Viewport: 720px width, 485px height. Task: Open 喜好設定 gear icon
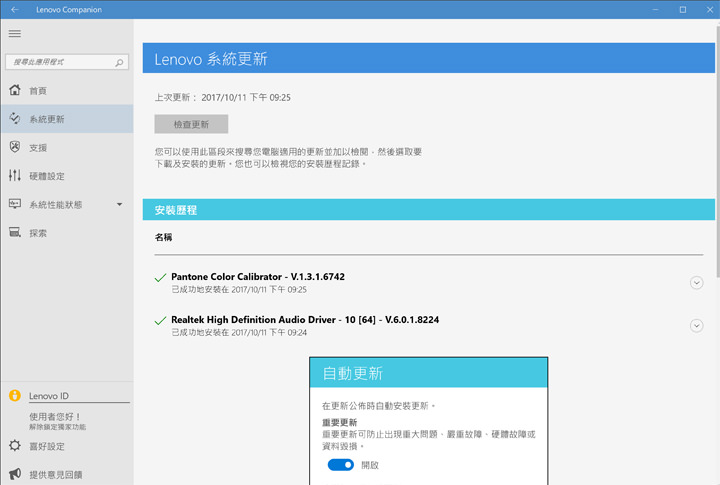(14, 446)
